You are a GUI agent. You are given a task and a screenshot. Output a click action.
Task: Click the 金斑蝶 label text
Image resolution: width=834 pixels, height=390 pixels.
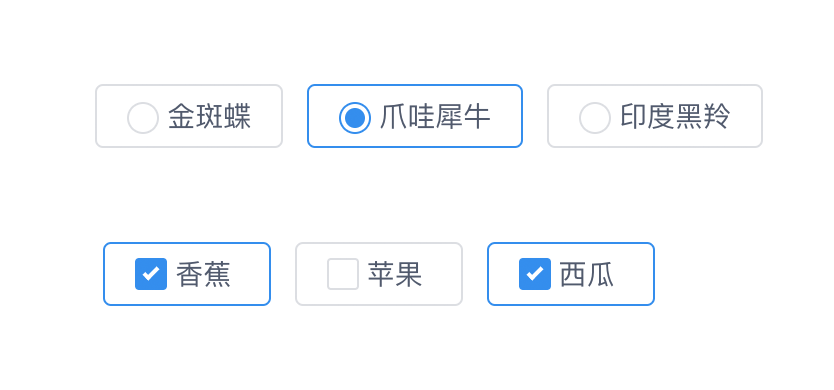(x=210, y=117)
